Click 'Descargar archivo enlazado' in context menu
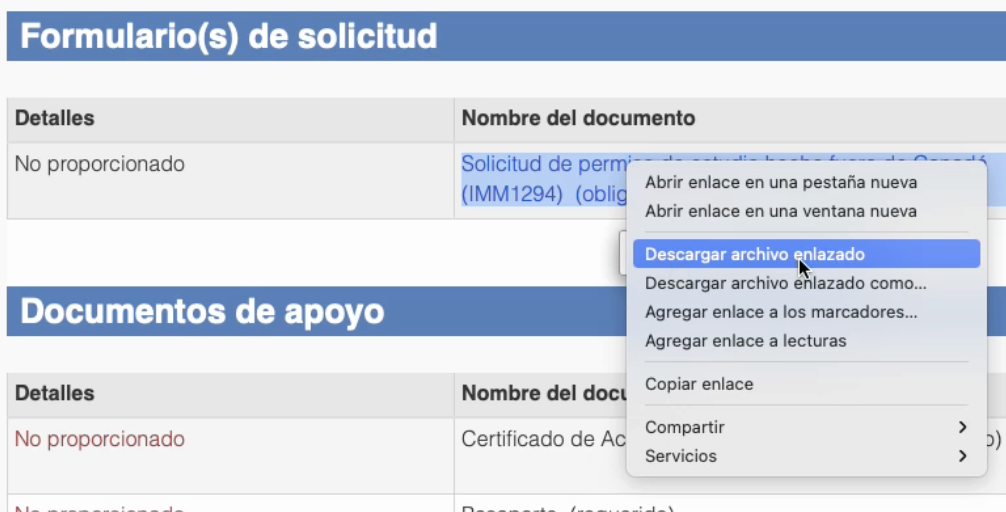The image size is (1006, 512). coord(754,254)
